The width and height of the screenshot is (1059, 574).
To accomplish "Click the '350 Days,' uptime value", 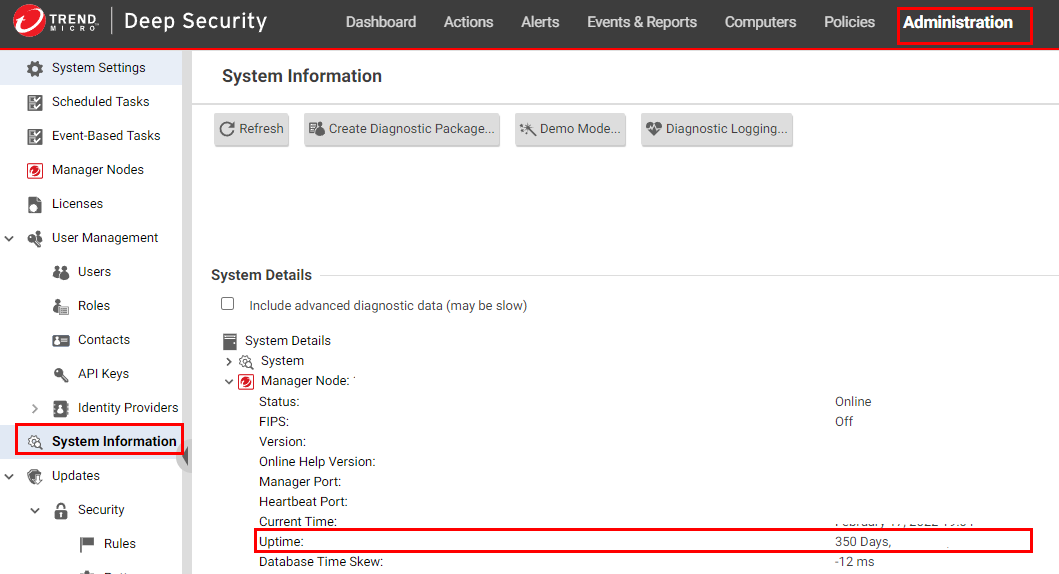I will tap(863, 542).
